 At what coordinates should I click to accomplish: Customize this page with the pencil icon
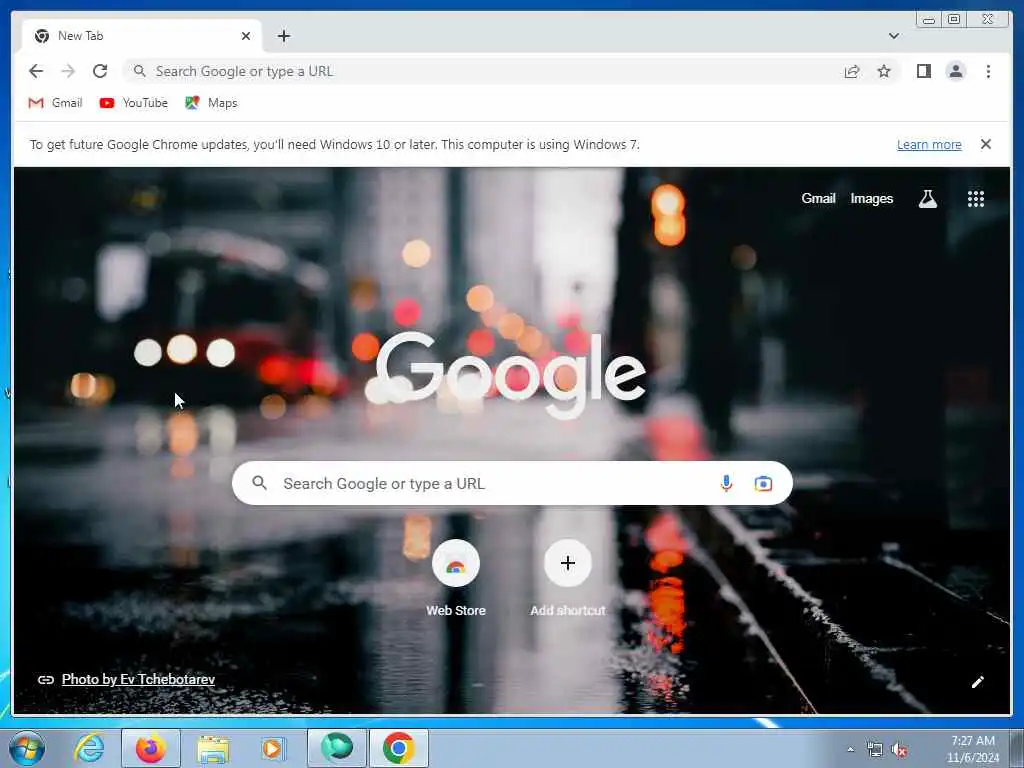tap(977, 682)
